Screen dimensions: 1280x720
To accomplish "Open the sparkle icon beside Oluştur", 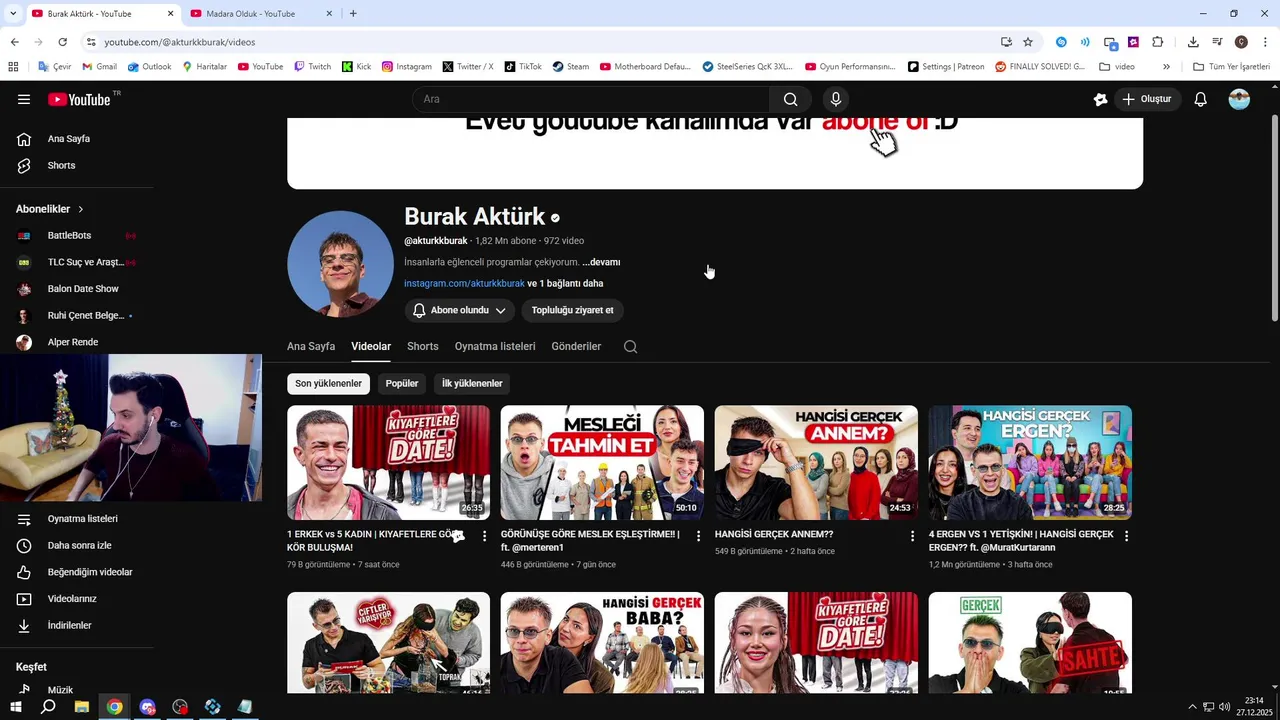I will click(1100, 99).
